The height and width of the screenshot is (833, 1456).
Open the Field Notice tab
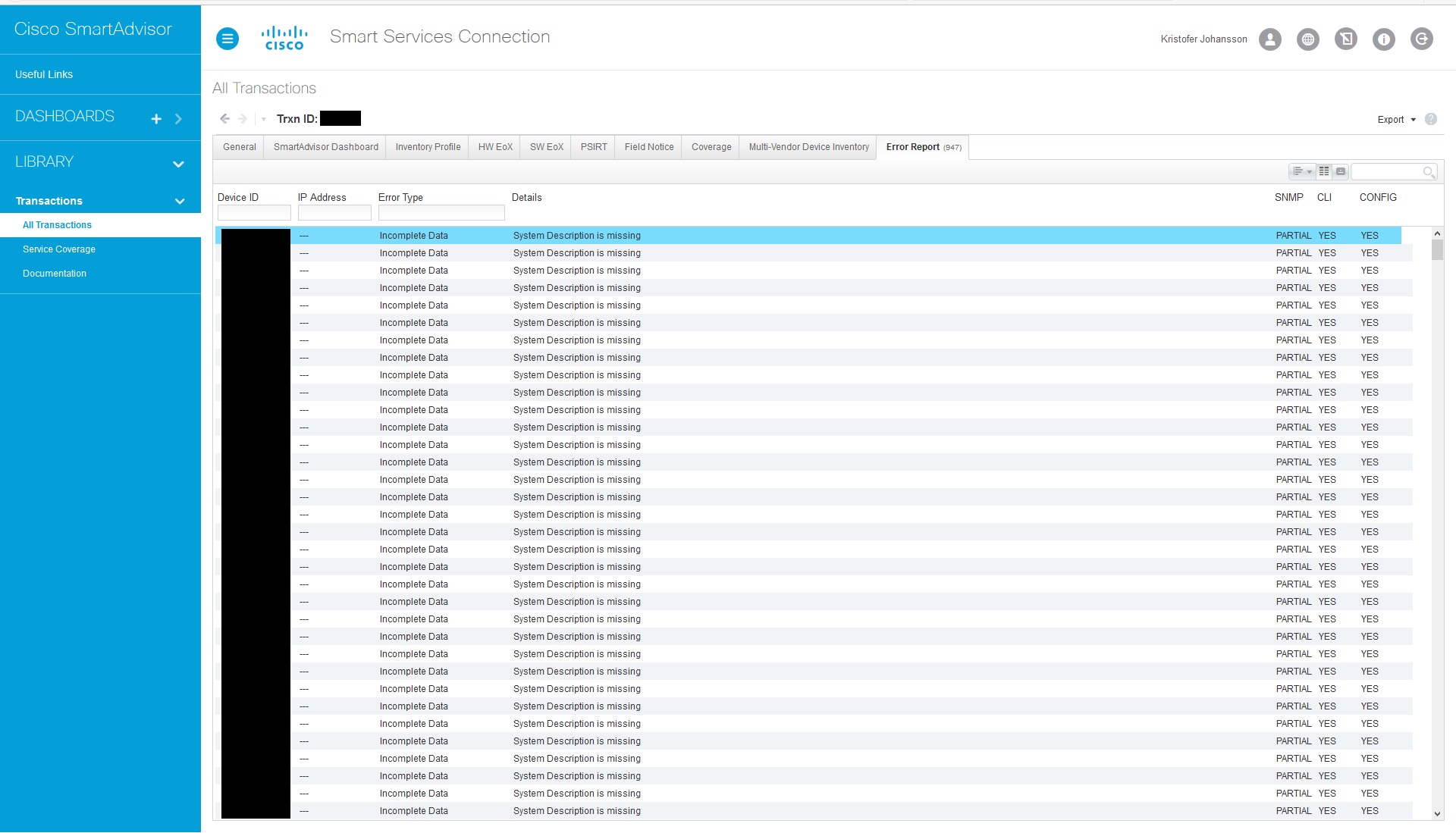(648, 147)
